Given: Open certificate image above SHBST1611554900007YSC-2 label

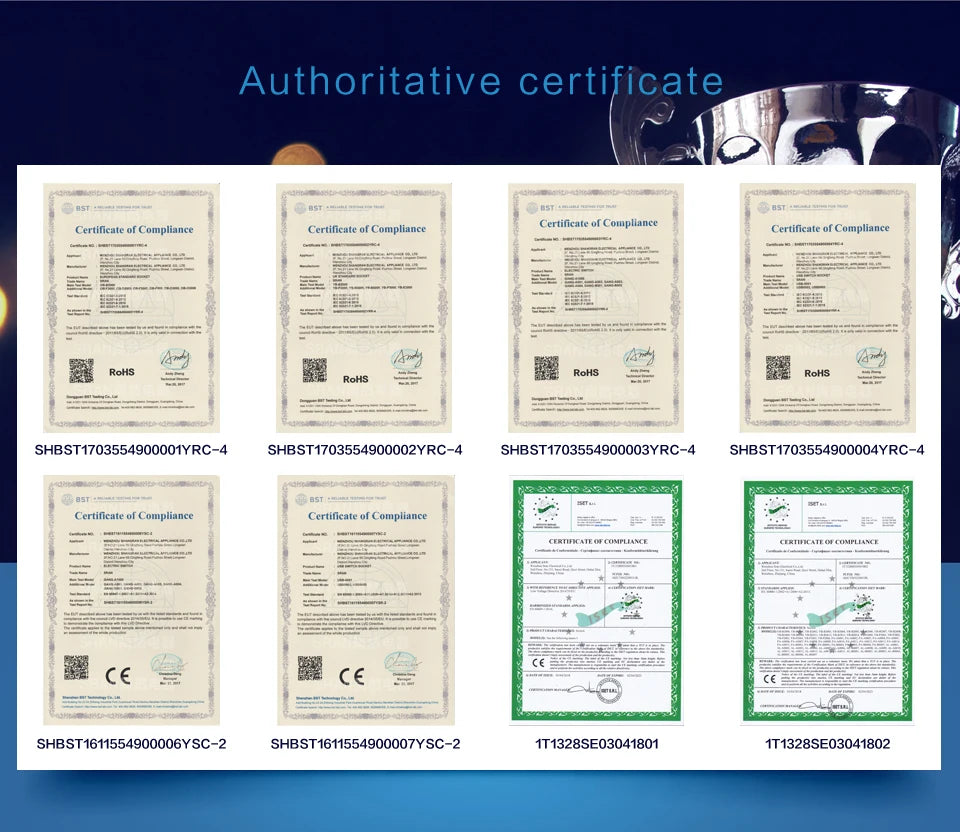Looking at the screenshot, I should coord(366,600).
